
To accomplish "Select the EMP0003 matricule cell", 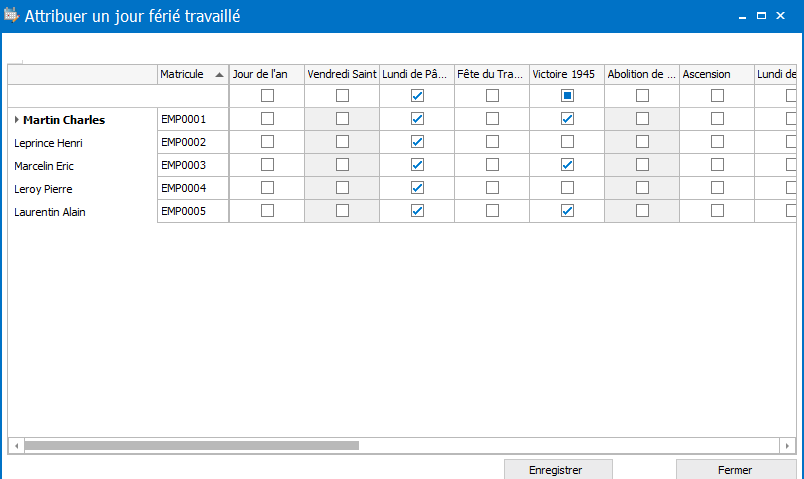I will click(193, 165).
